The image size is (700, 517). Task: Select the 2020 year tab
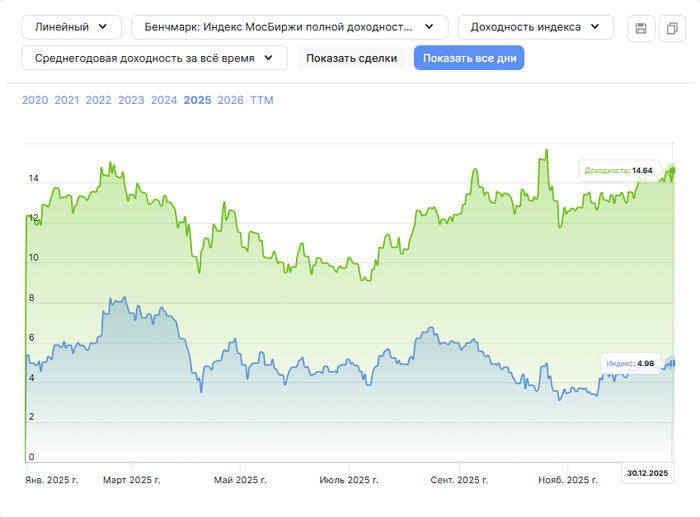click(x=35, y=100)
